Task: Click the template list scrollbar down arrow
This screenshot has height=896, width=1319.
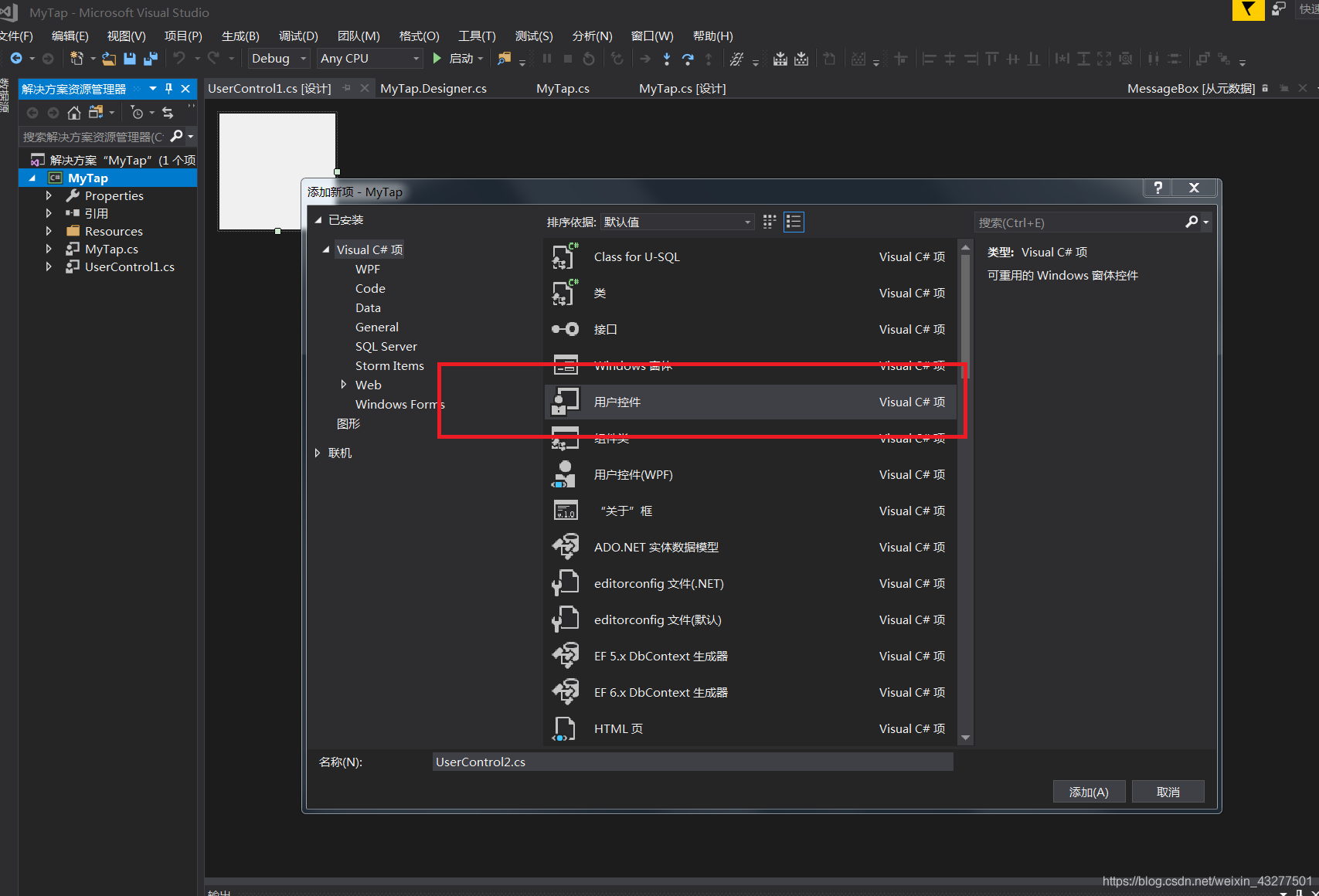Action: coord(965,738)
